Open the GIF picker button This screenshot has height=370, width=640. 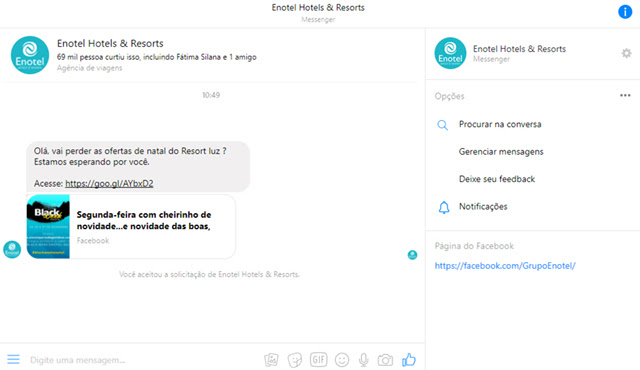coord(318,359)
